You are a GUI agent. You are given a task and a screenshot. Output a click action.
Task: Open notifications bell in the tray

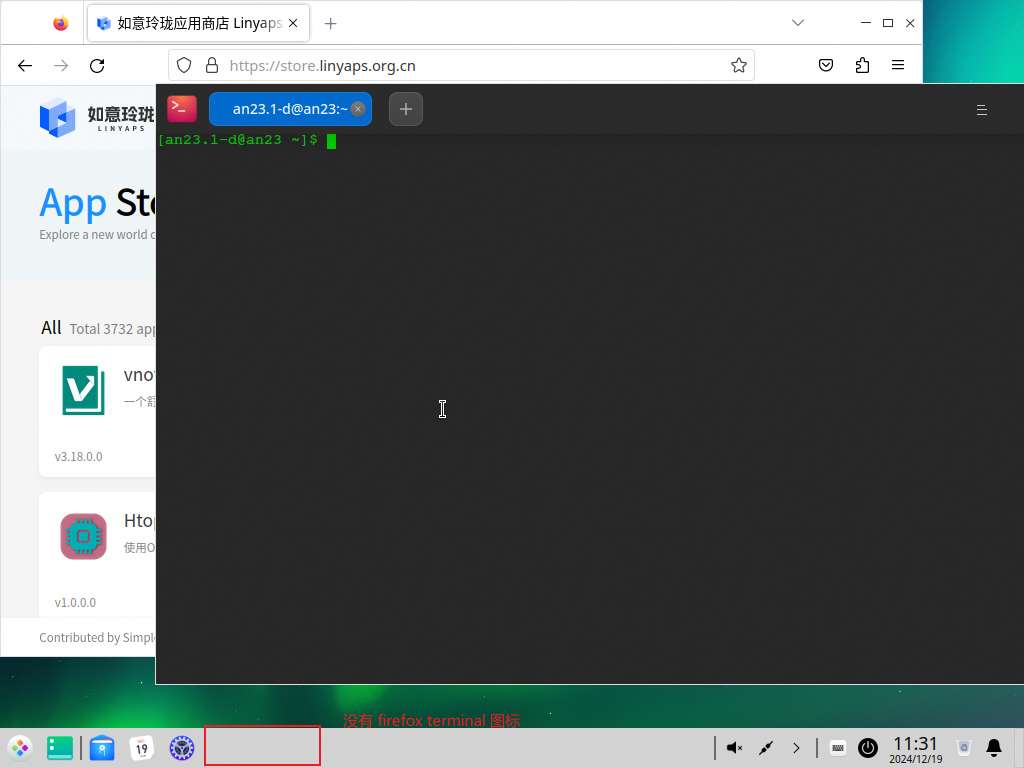click(994, 747)
